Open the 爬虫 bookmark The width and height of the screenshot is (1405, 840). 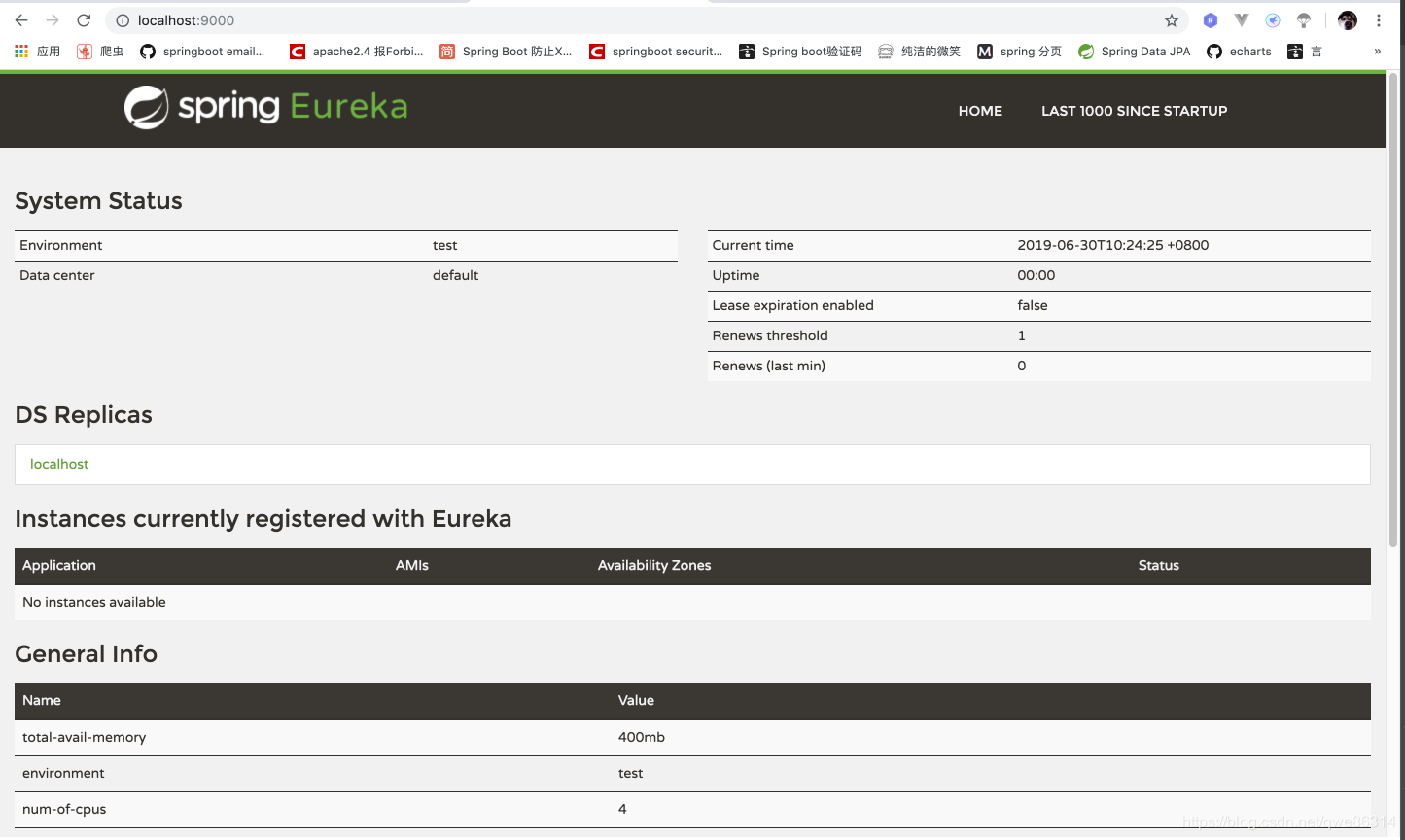(x=100, y=52)
